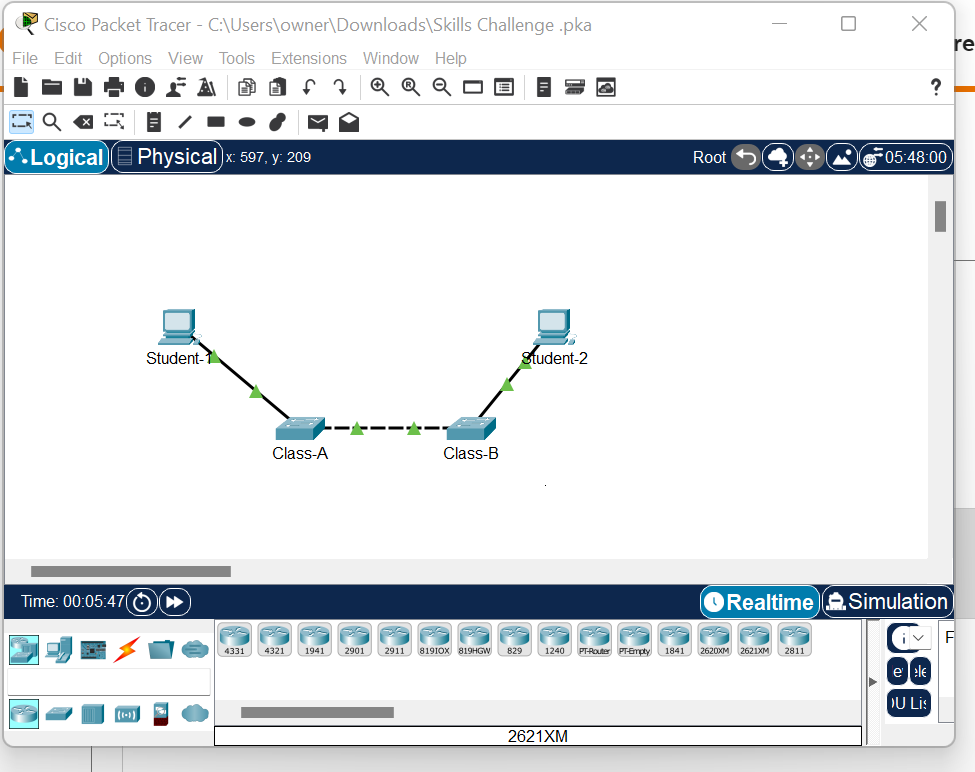Screen dimensions: 975x772
Task: Click the Class-A switch
Action: click(300, 428)
